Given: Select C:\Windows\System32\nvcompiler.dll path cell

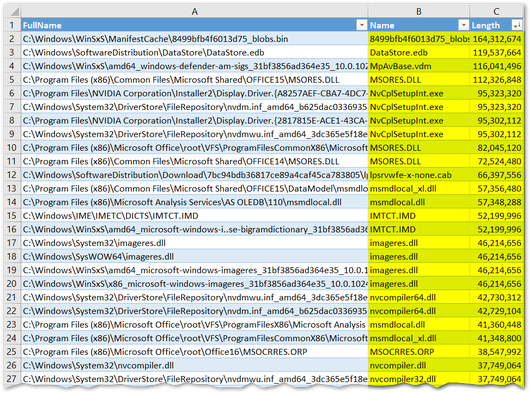Looking at the screenshot, I should coord(194,365).
